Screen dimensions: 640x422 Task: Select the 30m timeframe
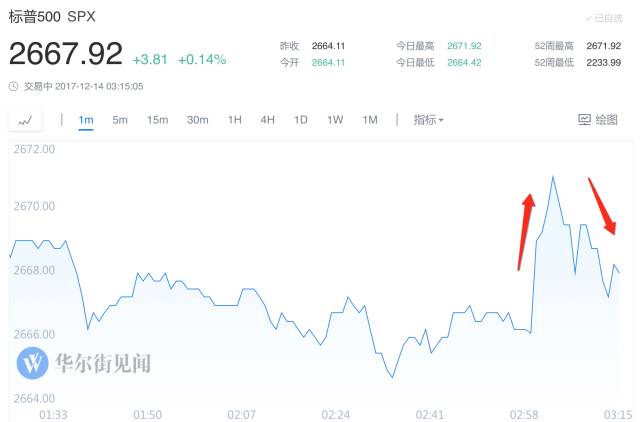click(x=198, y=120)
